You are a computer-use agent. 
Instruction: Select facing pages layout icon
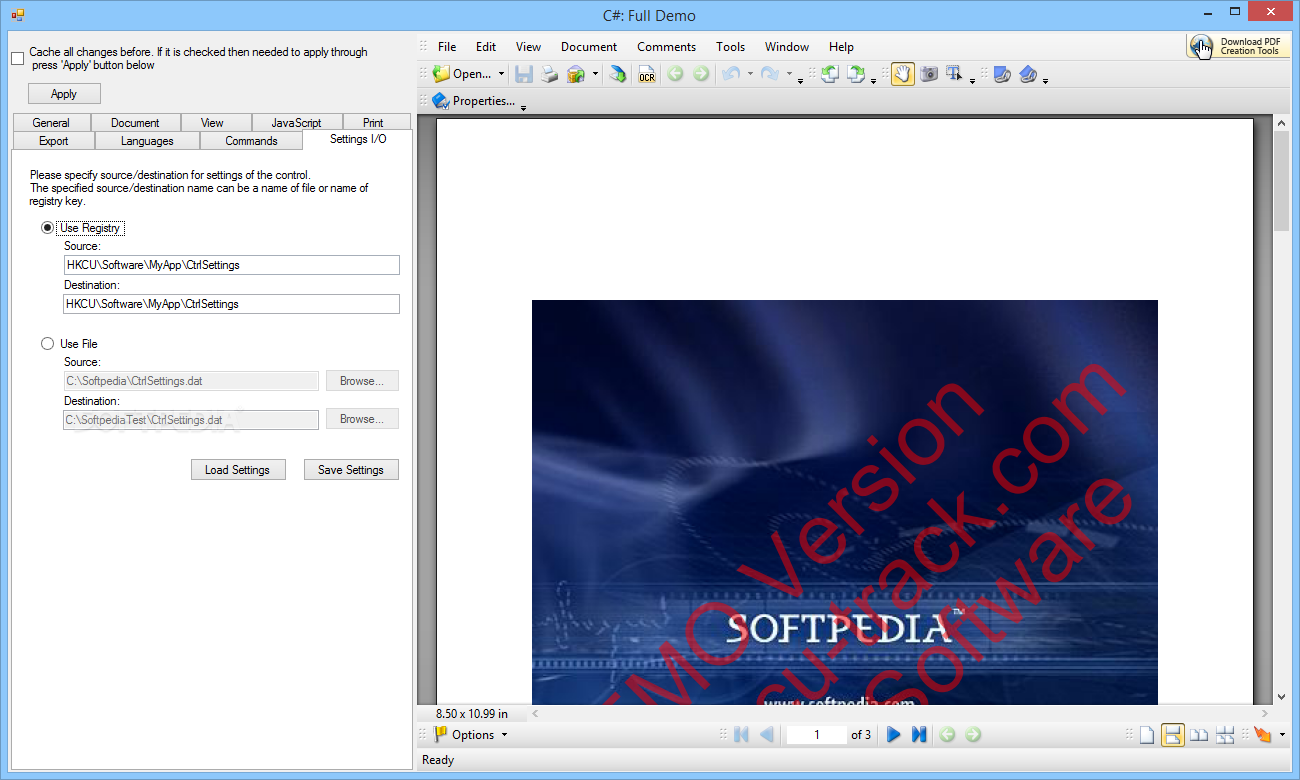coord(1199,735)
